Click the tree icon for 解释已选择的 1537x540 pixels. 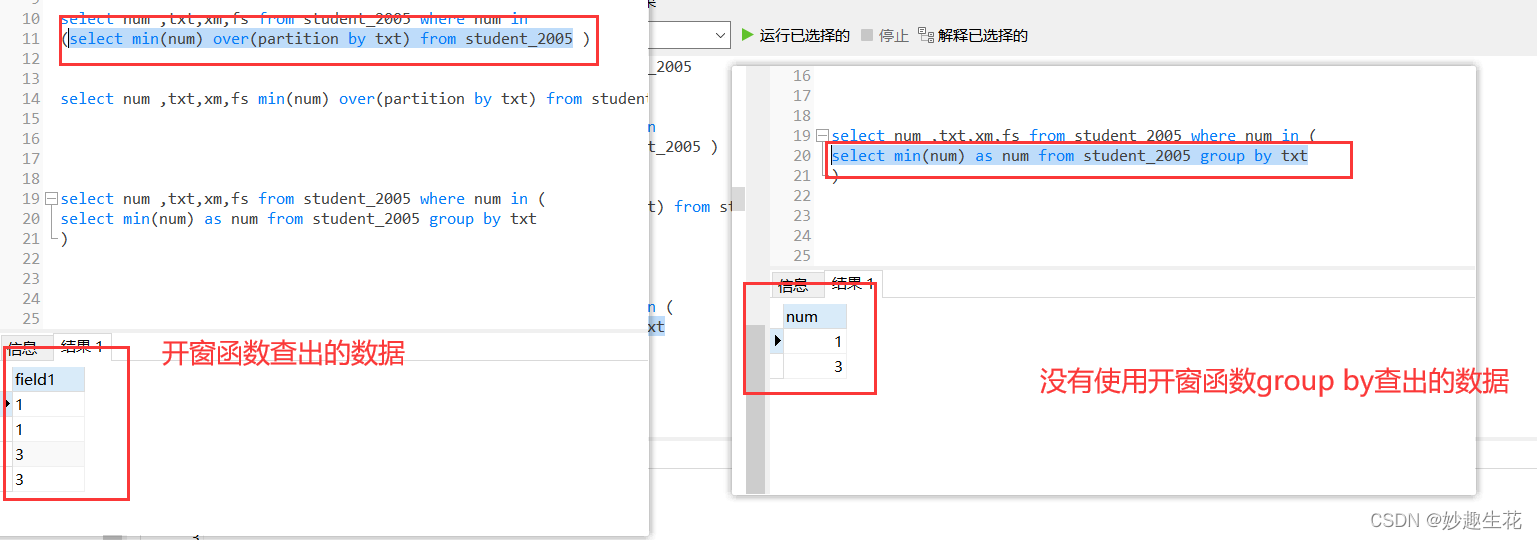click(925, 35)
